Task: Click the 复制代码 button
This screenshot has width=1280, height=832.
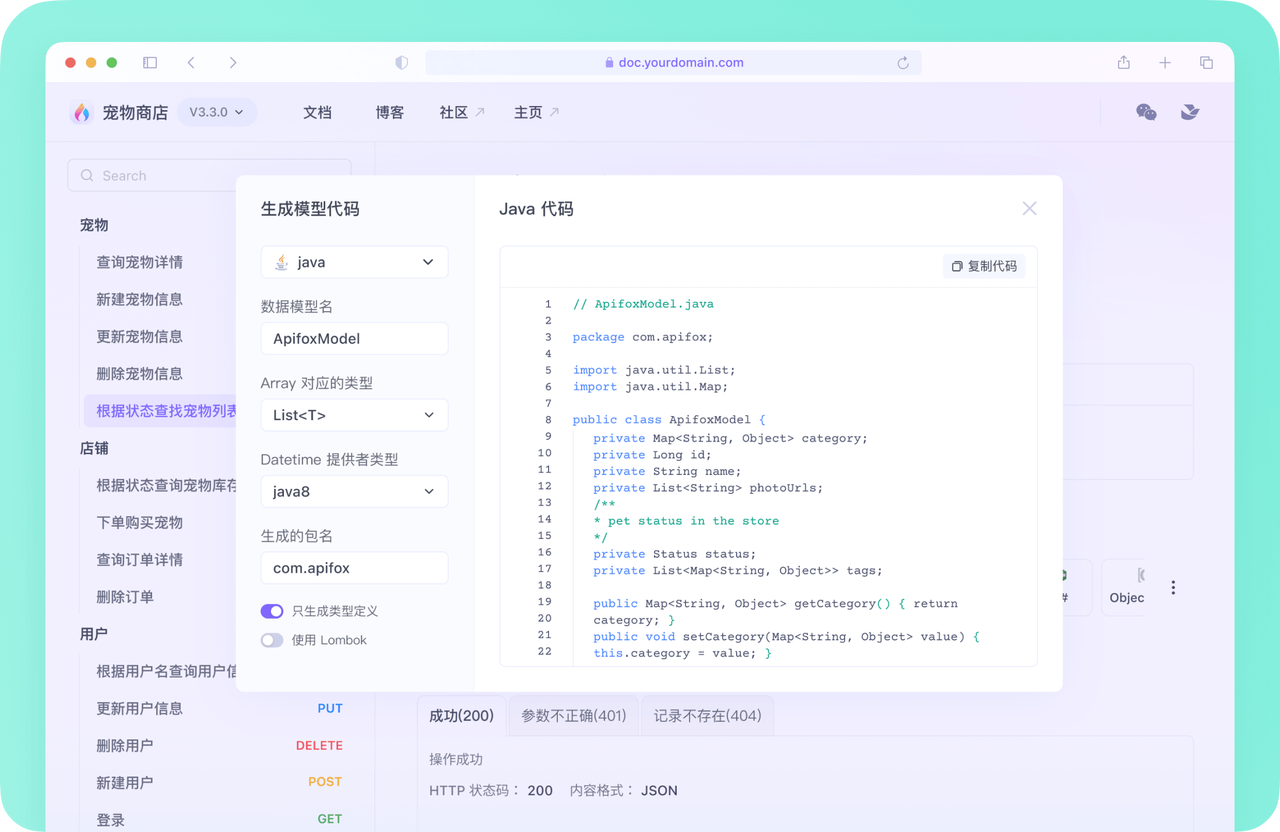Action: 984,266
